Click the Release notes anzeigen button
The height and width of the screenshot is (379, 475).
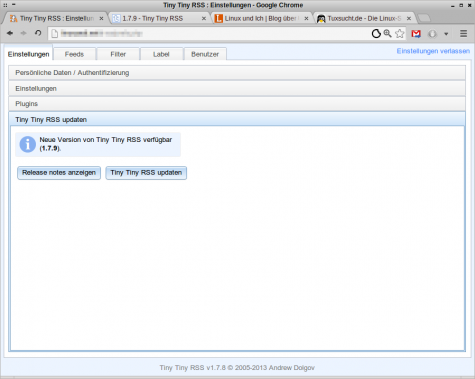tap(59, 173)
